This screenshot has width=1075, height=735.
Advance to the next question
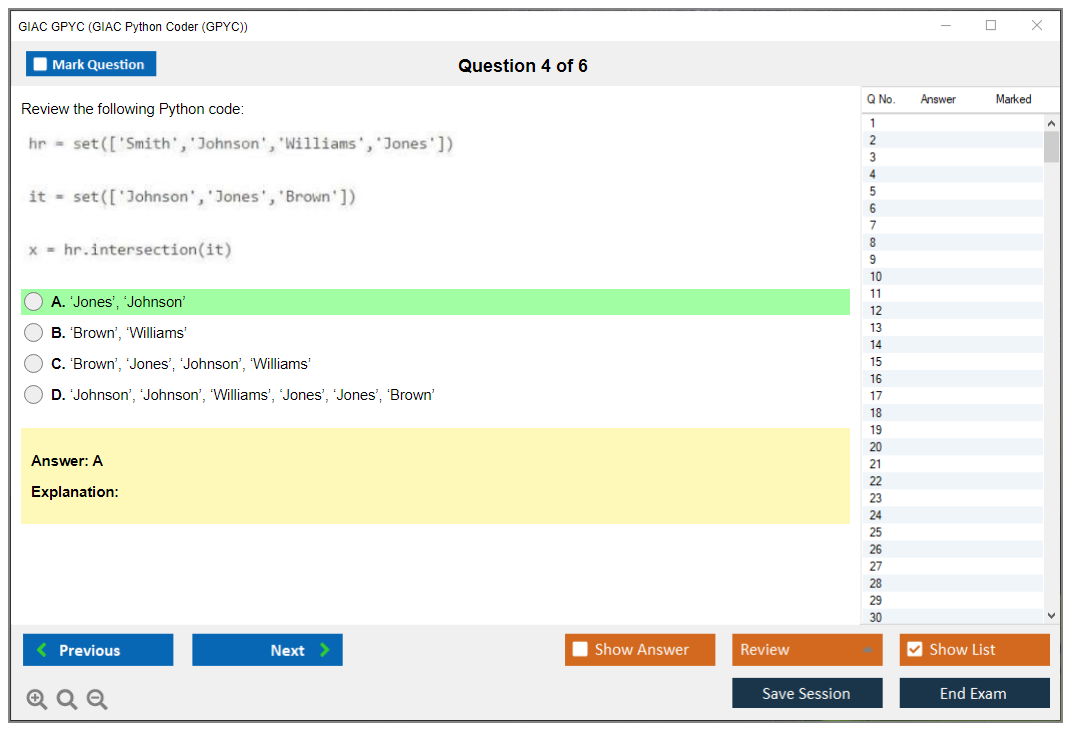point(267,650)
